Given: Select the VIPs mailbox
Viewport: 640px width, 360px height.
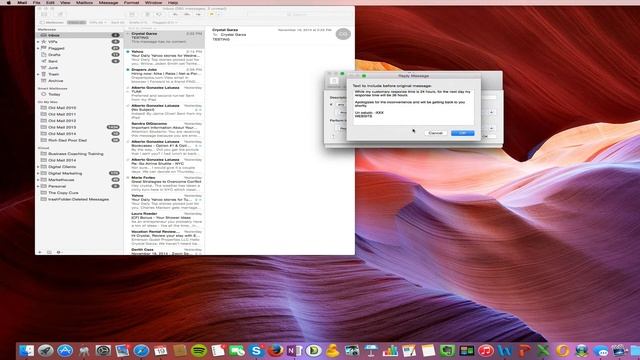Looking at the screenshot, I should point(79,42).
